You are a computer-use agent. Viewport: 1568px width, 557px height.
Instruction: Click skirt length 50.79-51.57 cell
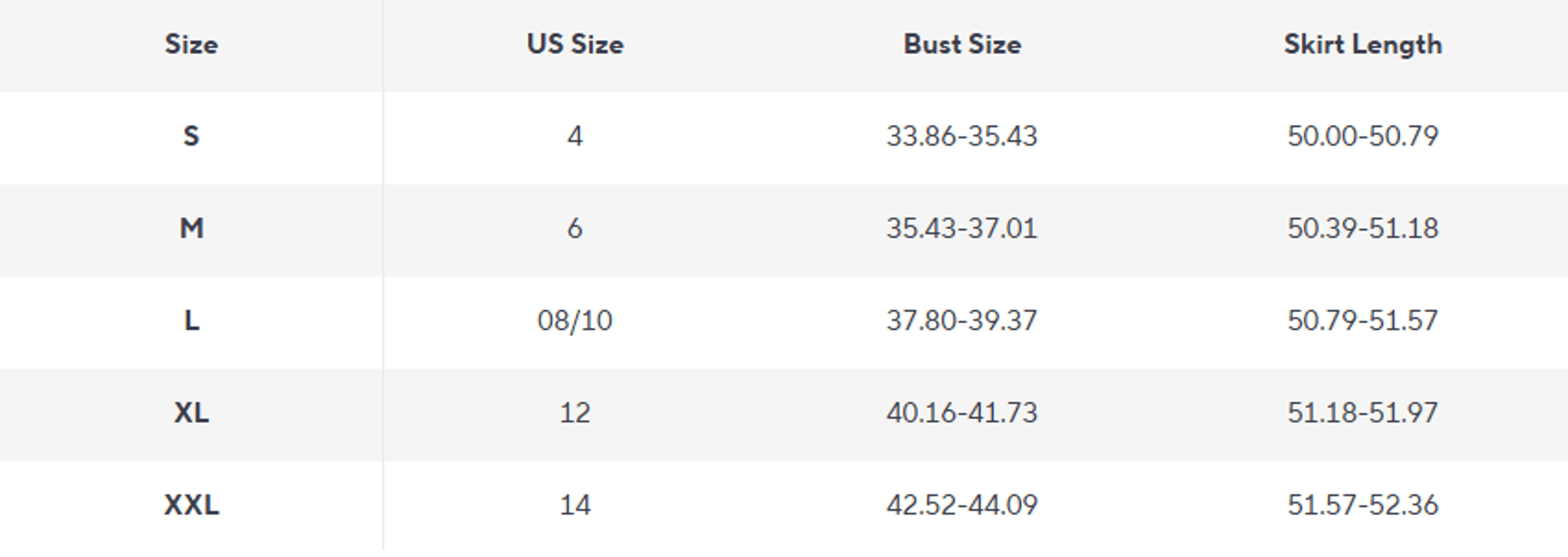click(x=1363, y=320)
